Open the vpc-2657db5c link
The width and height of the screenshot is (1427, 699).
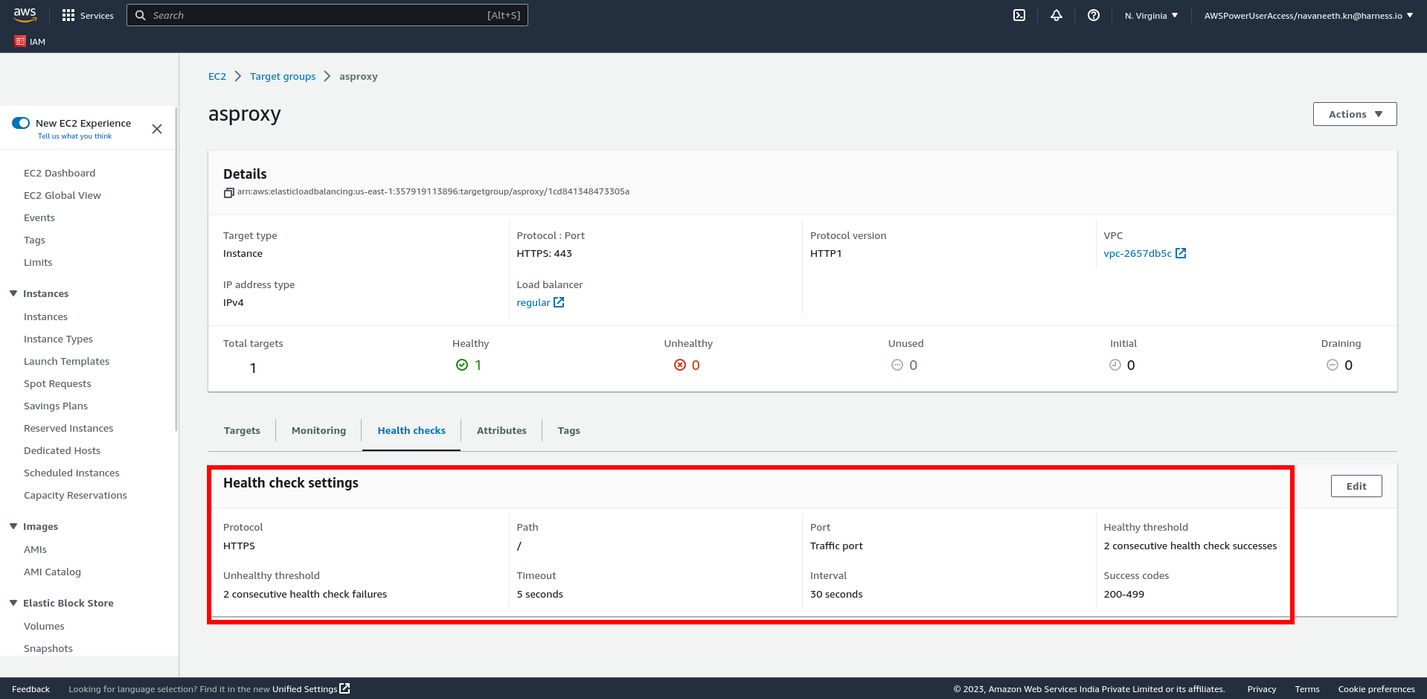[1137, 253]
